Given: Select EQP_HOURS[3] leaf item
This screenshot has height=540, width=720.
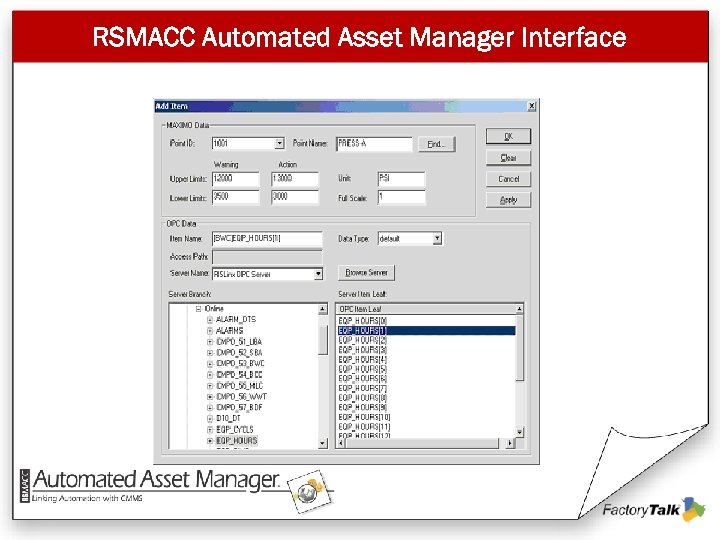Looking at the screenshot, I should [x=363, y=349].
